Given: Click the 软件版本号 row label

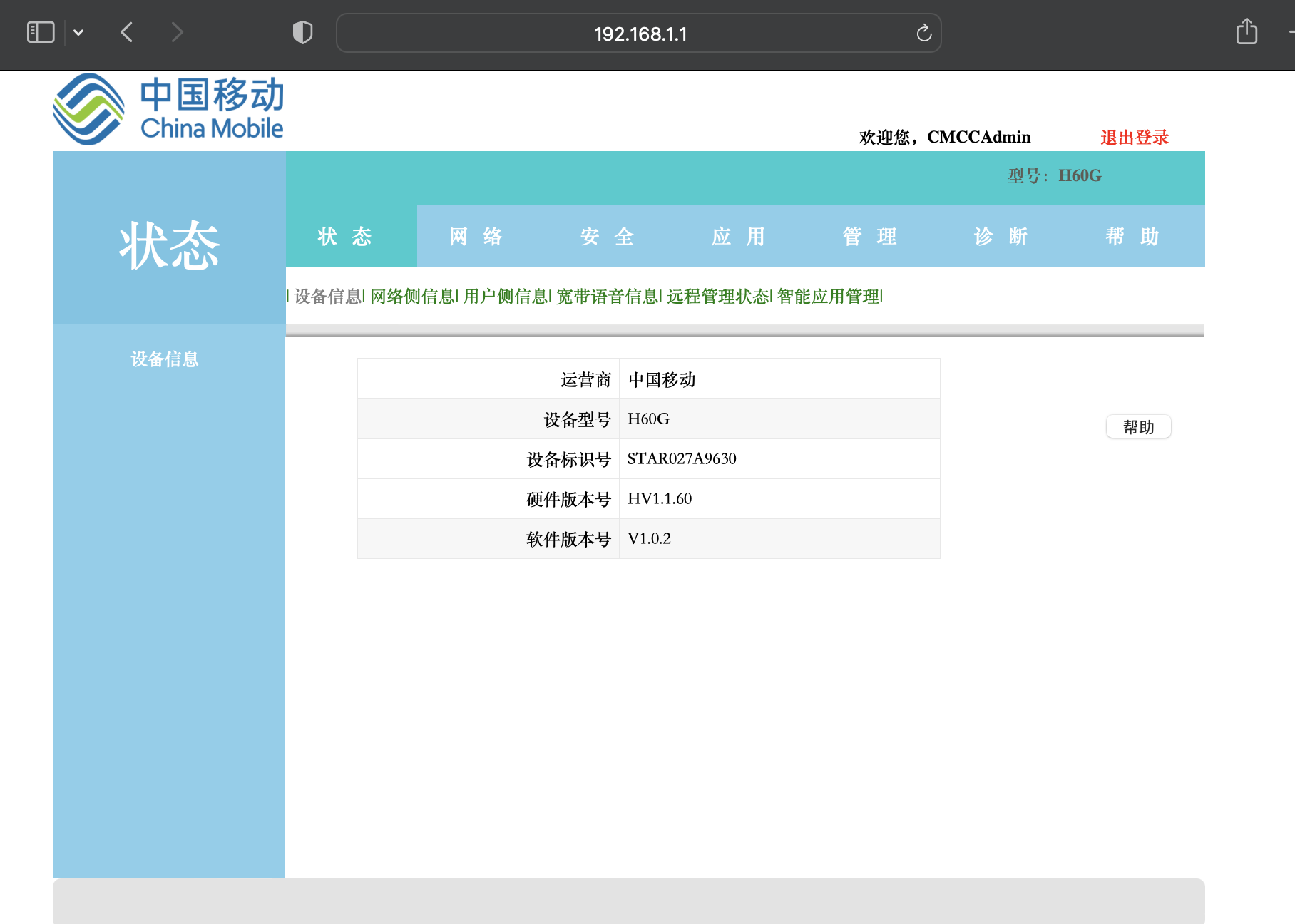Looking at the screenshot, I should (569, 540).
